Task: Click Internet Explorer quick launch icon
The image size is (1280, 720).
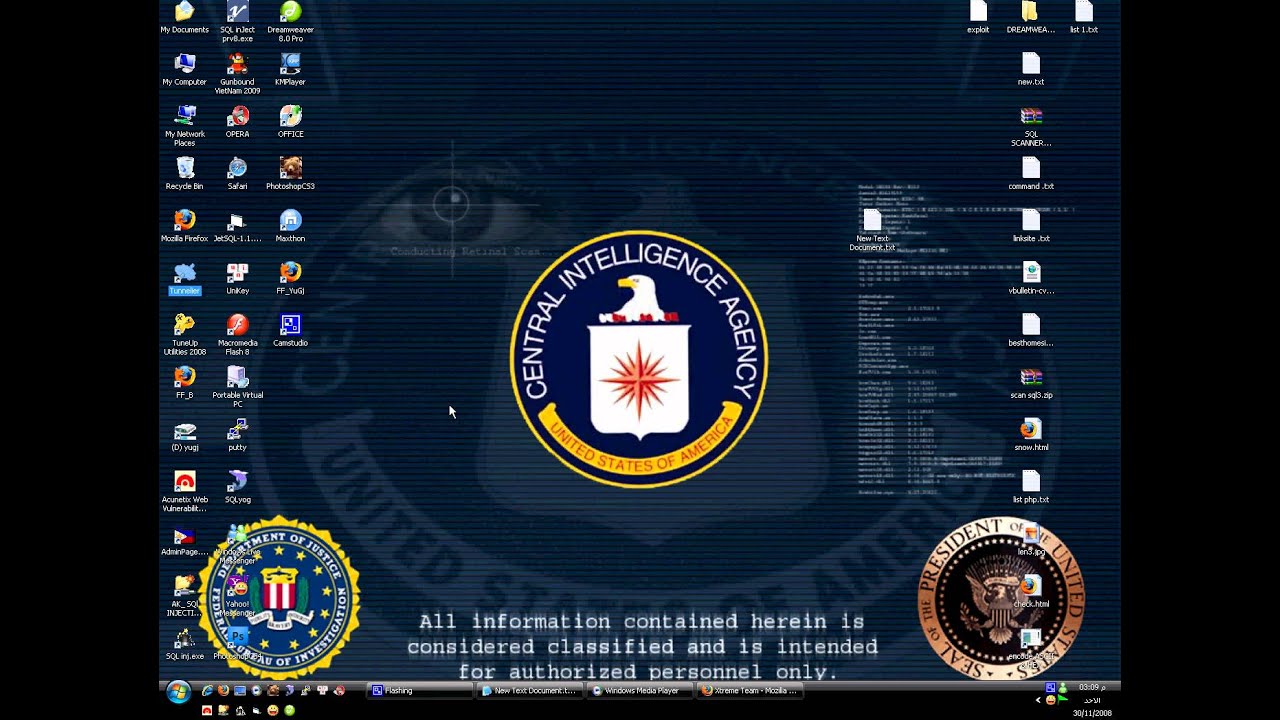Action: point(207,691)
